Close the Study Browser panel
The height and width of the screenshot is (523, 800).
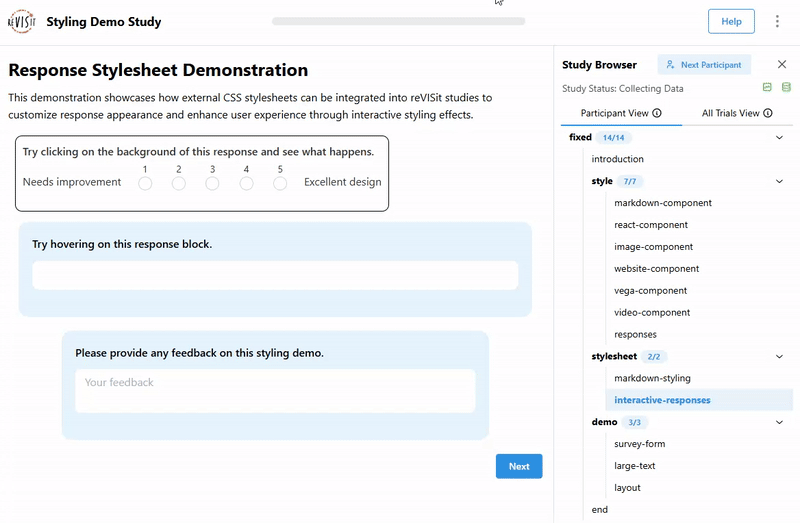[782, 64]
